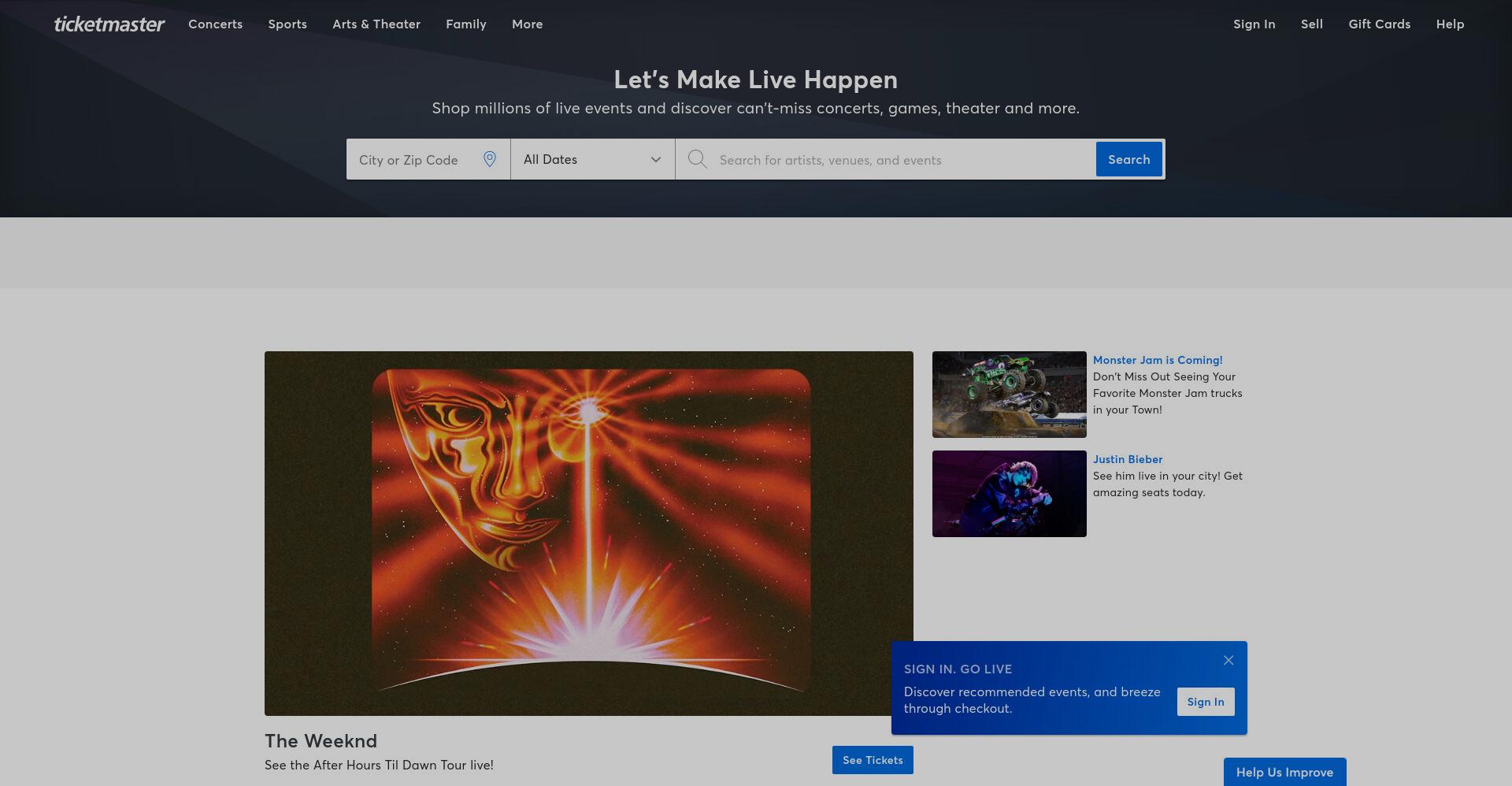Click The Weeknd heading text

[321, 741]
